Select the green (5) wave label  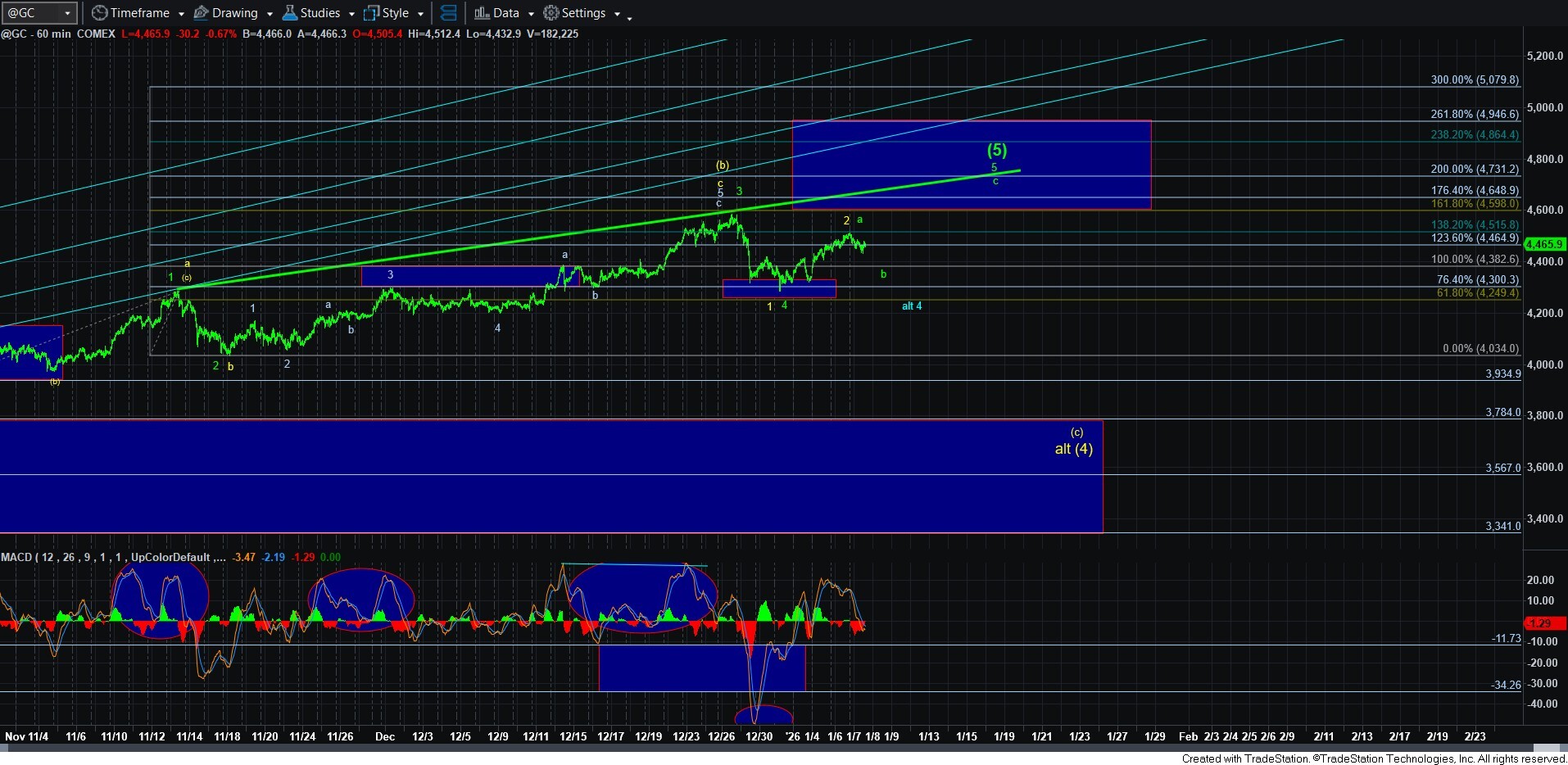[996, 150]
